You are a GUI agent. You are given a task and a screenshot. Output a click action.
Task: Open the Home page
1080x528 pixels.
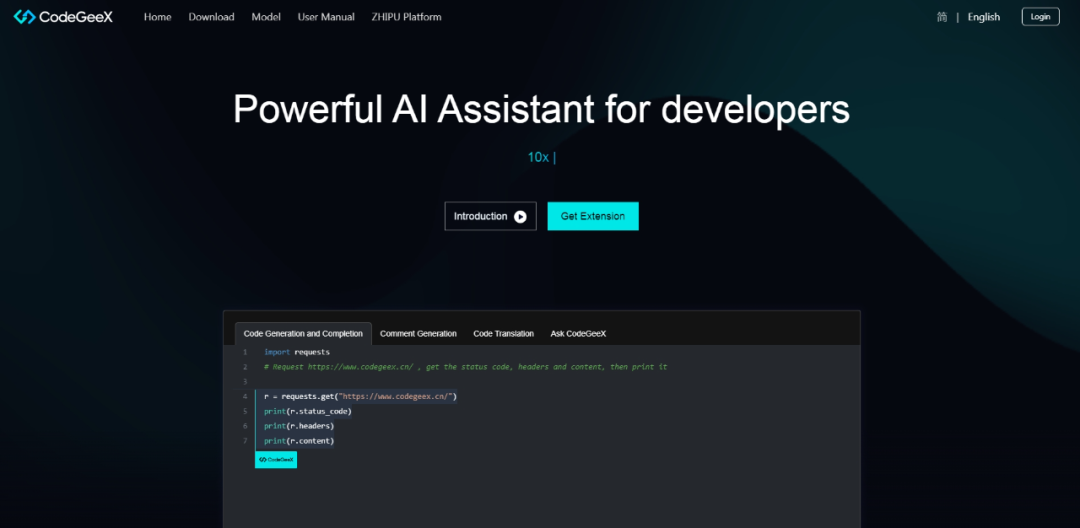[157, 17]
